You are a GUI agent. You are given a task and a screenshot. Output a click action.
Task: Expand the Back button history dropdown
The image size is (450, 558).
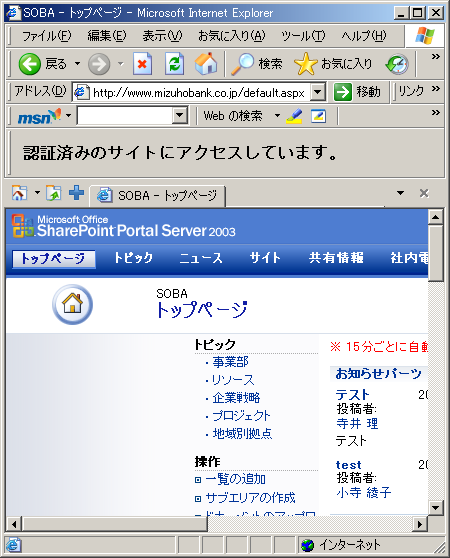pyautogui.click(x=77, y=64)
